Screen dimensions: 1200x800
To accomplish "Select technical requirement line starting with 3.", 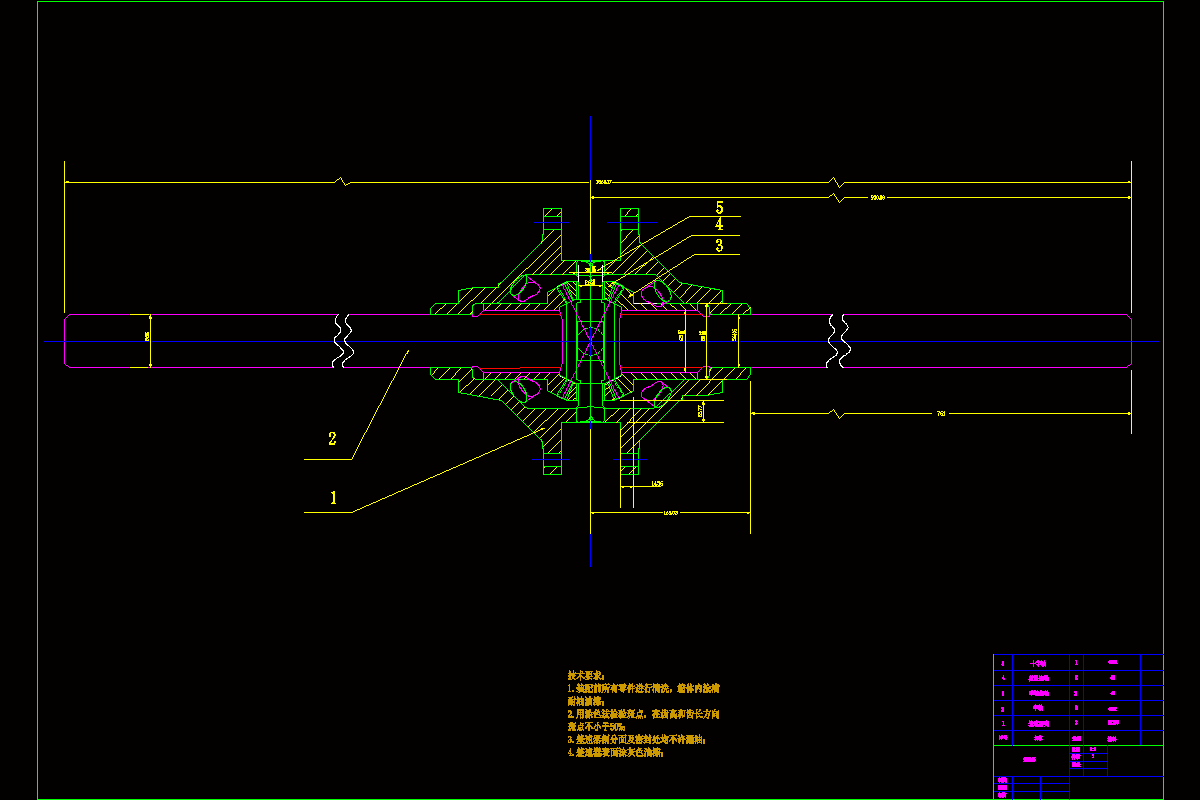I will point(637,740).
